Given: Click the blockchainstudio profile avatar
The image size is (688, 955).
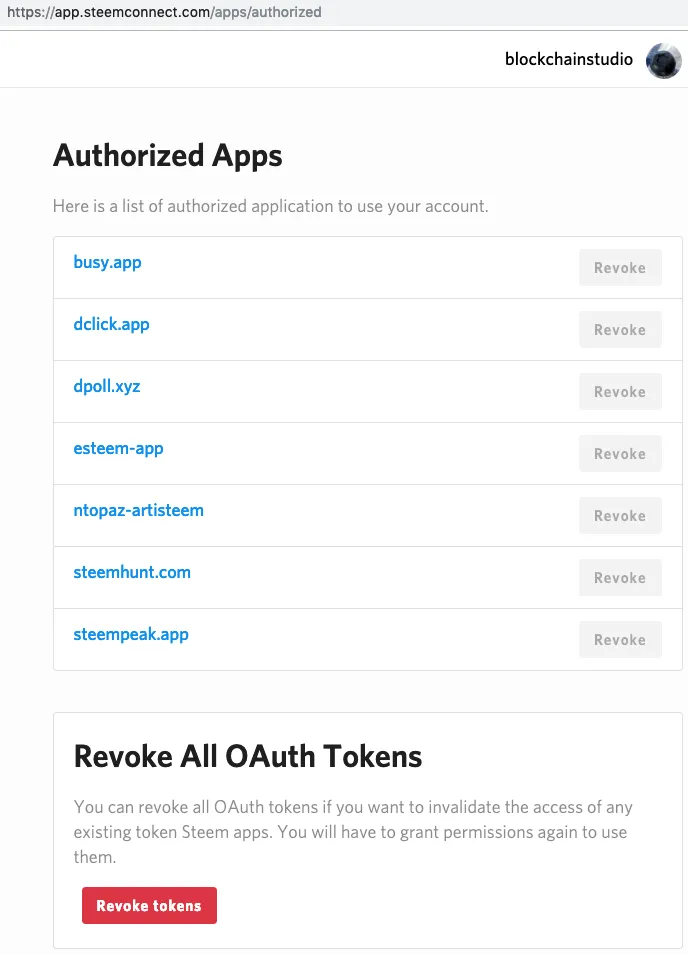Looking at the screenshot, I should 664,60.
